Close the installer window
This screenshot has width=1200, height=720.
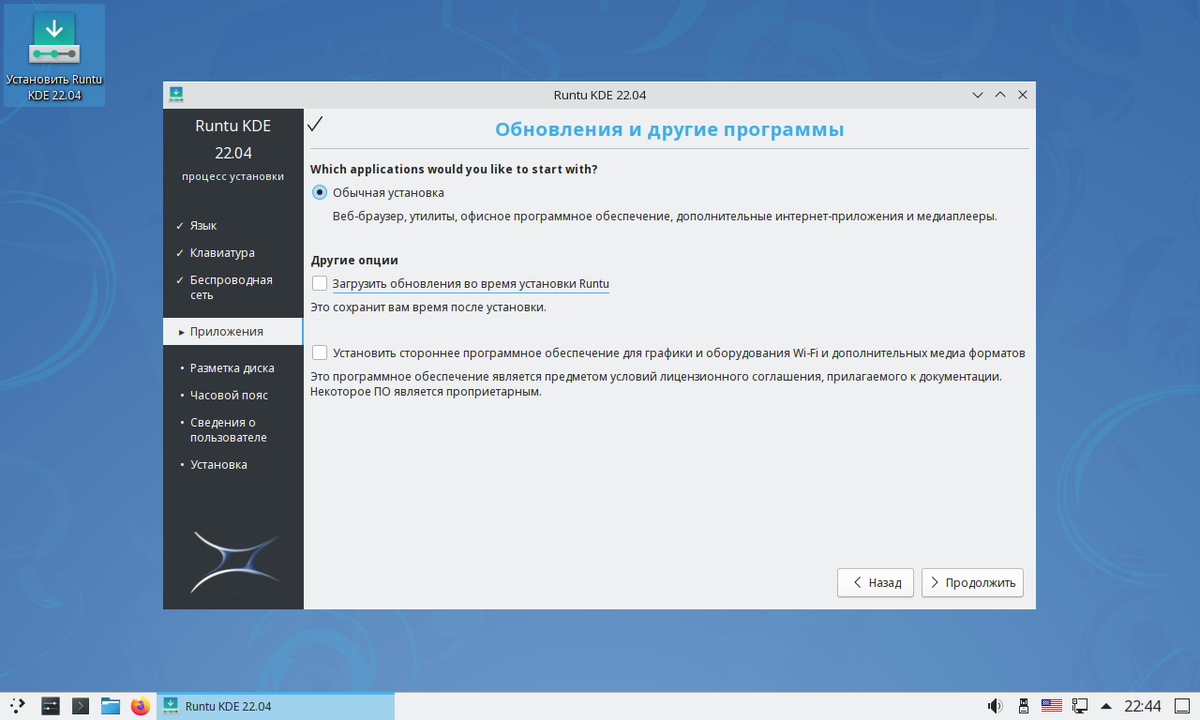coord(1022,95)
